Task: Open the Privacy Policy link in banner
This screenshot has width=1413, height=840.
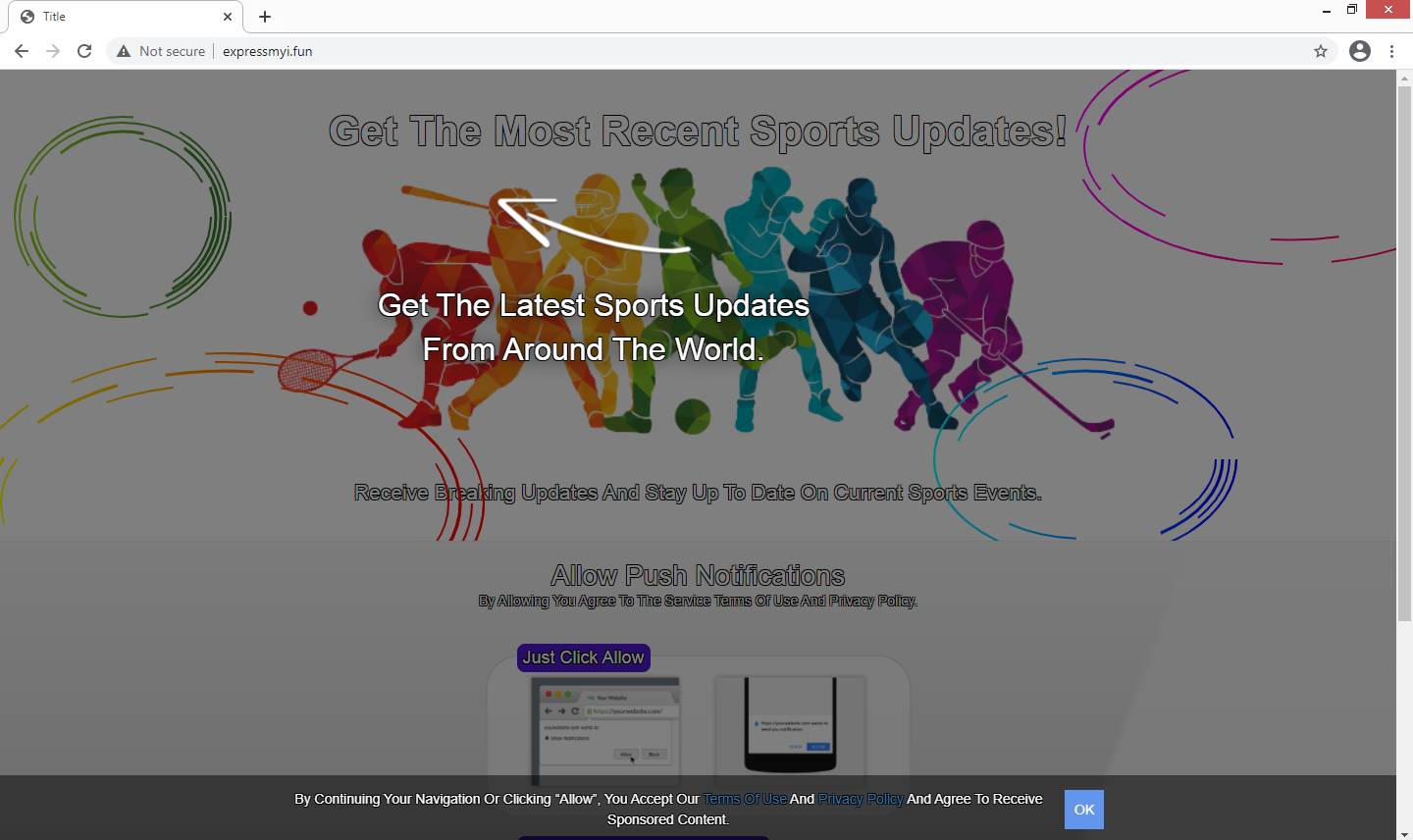Action: point(861,799)
